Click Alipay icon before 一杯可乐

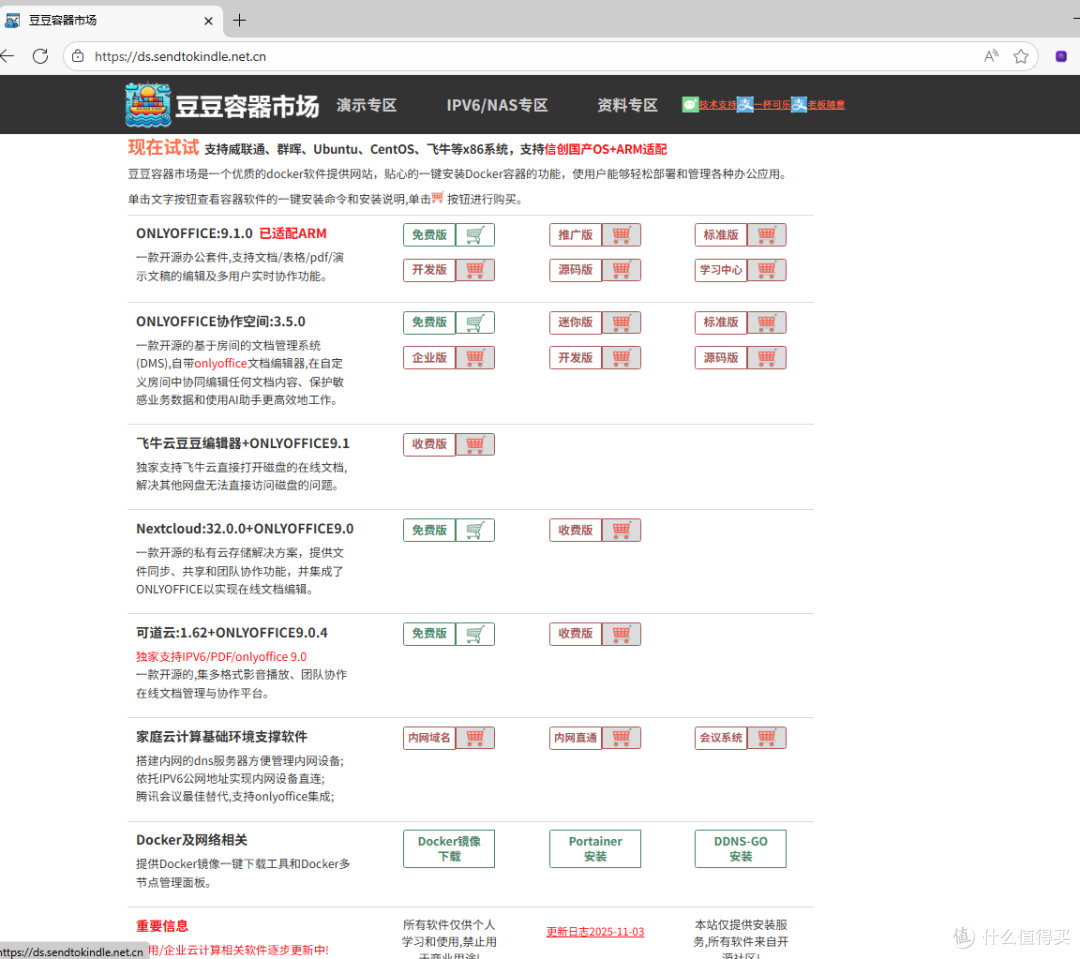click(x=745, y=105)
